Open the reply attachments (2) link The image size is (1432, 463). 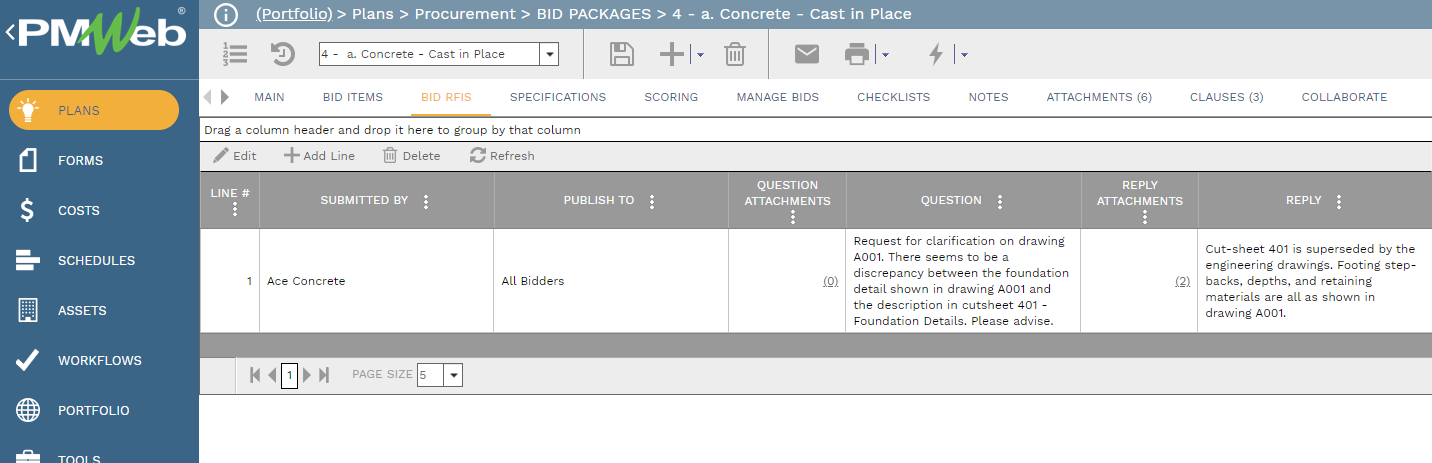click(x=1182, y=281)
